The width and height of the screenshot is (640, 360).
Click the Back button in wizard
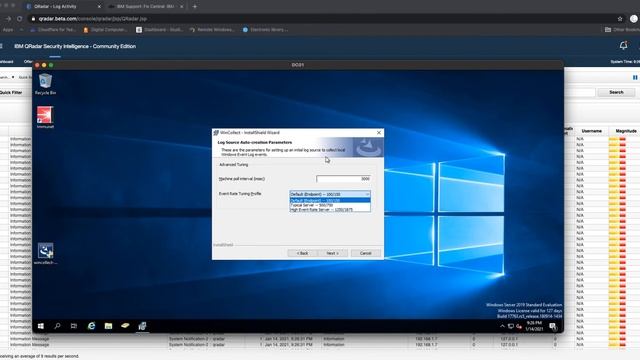(302, 253)
